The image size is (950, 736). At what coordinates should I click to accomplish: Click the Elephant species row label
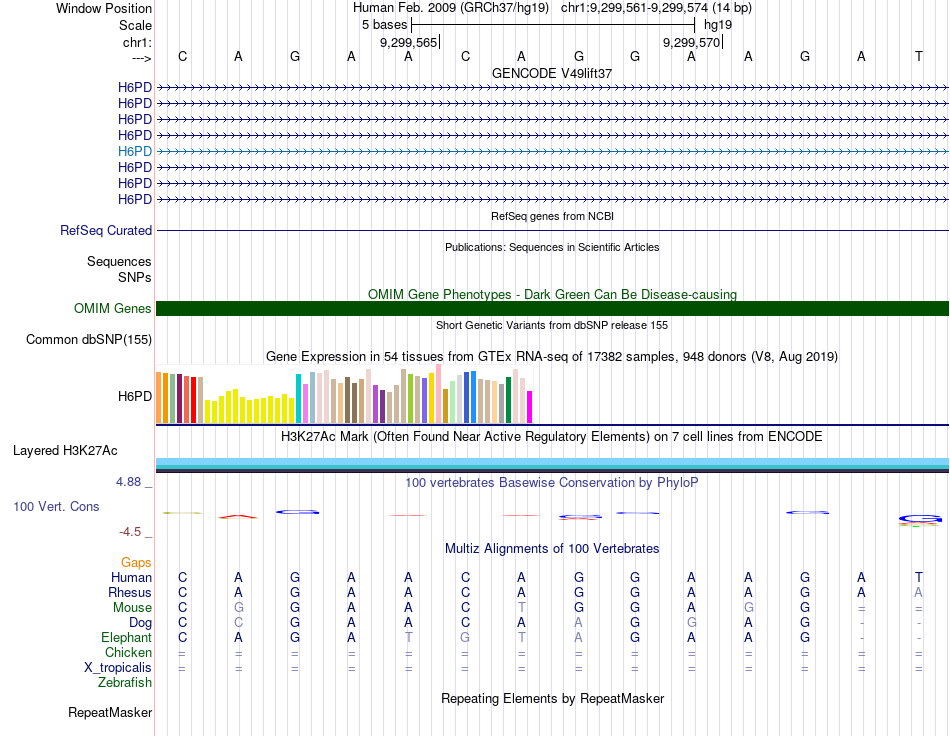point(127,638)
